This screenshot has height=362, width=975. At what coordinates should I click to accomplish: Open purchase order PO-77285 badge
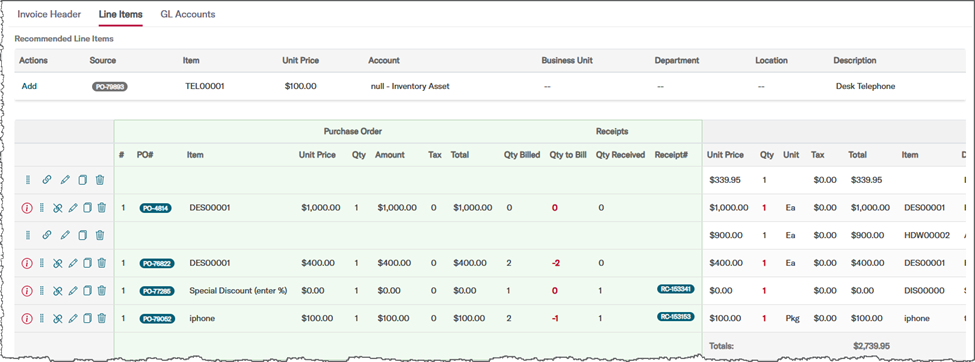[157, 291]
